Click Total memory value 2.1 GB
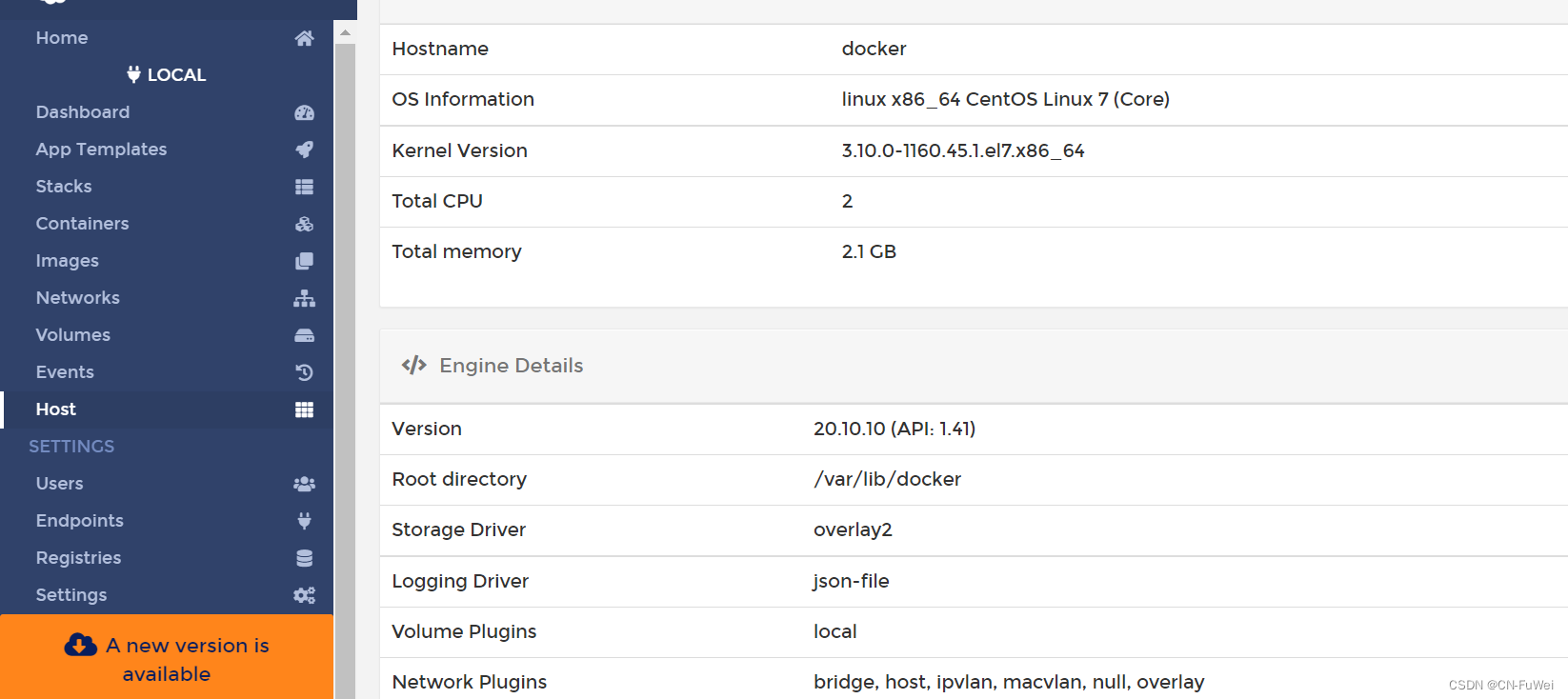The width and height of the screenshot is (1568, 699). (869, 251)
